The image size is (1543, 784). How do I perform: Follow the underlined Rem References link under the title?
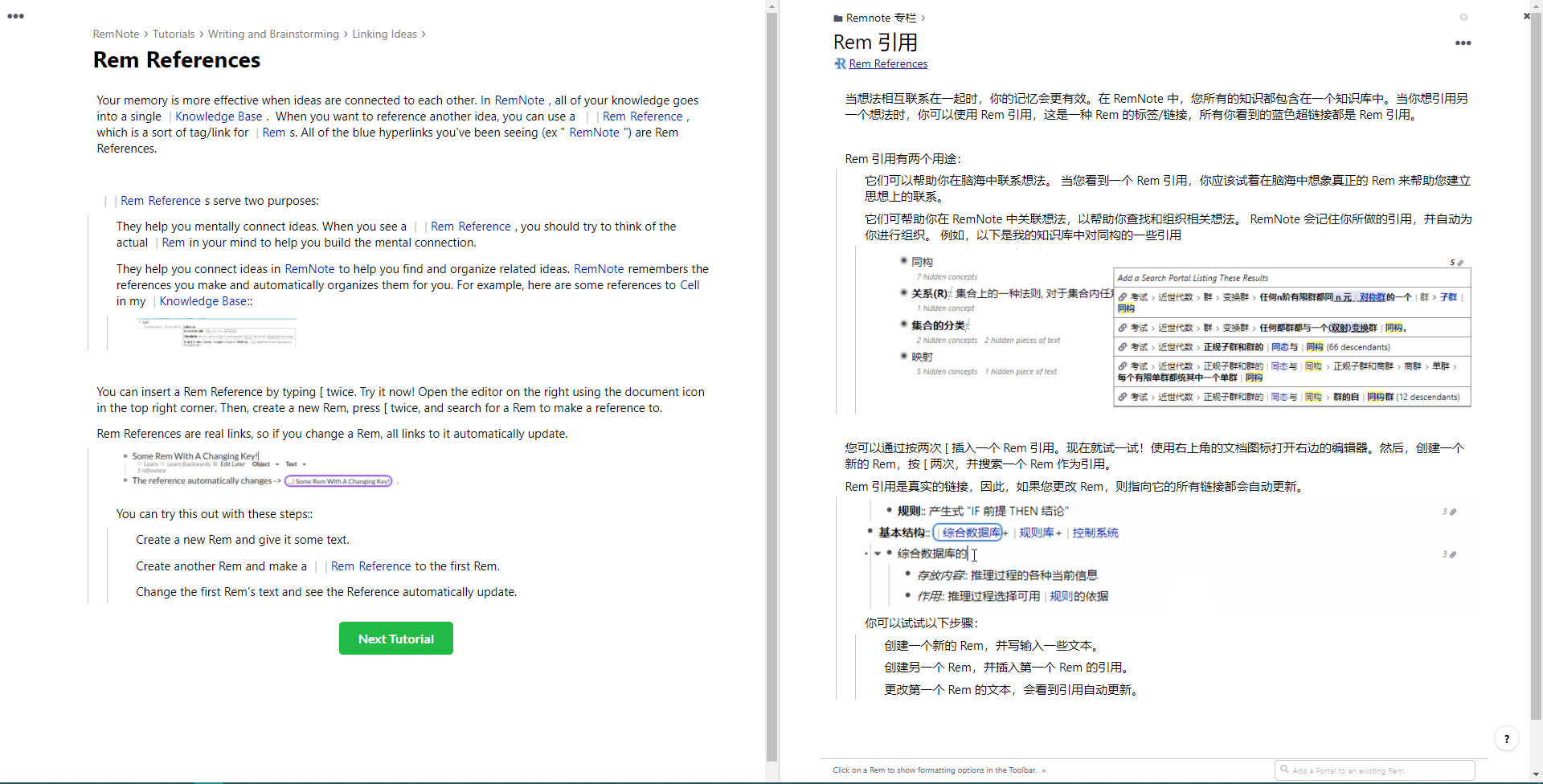(x=888, y=63)
